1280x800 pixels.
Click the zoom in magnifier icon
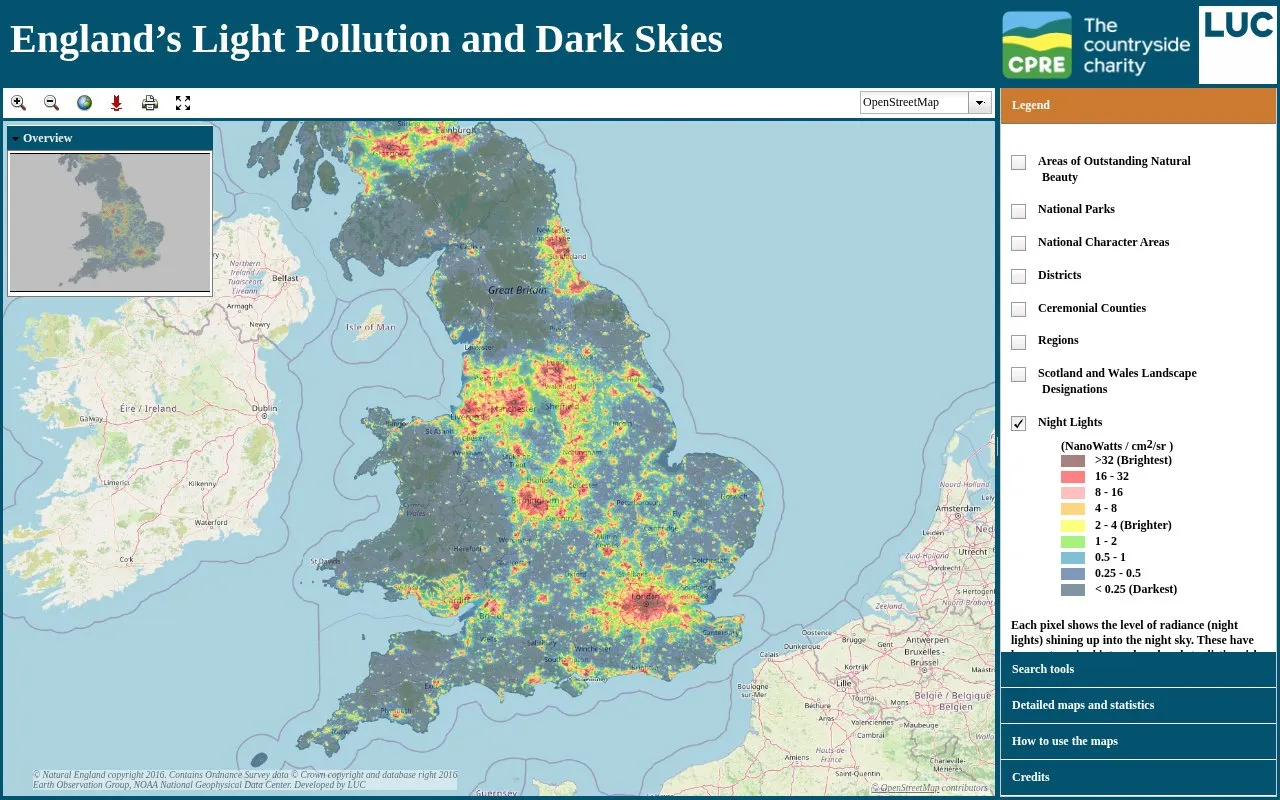(18, 102)
